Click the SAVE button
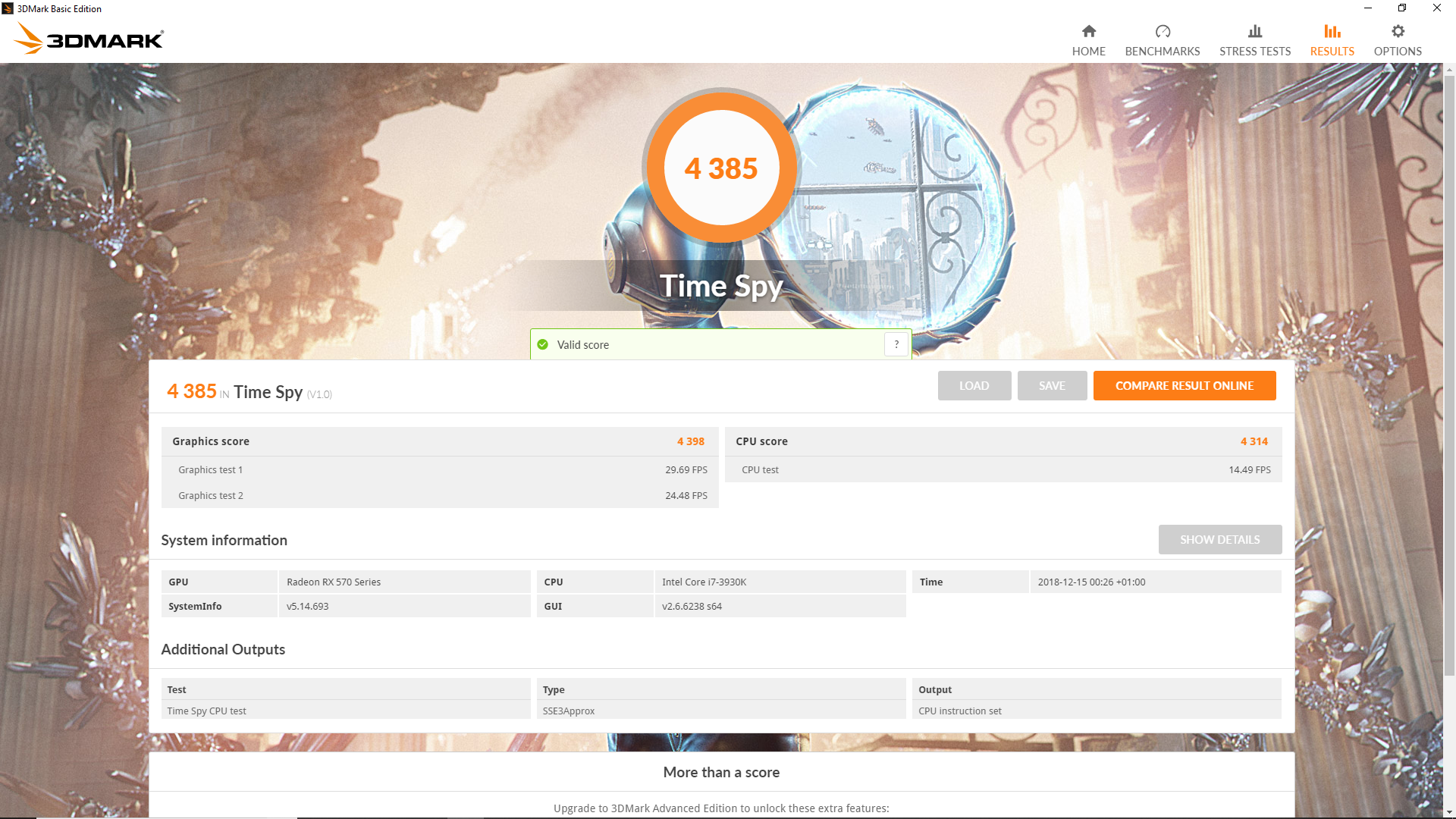 [x=1053, y=385]
